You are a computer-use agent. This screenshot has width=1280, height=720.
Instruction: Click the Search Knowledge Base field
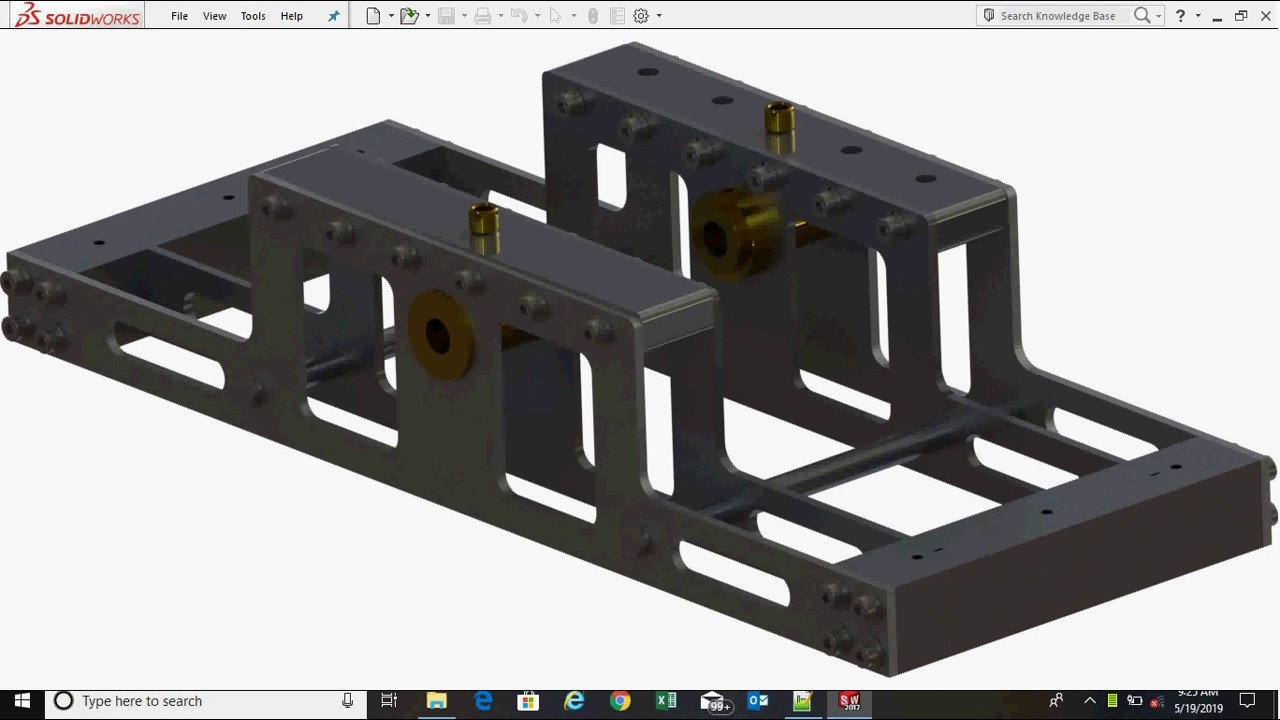(x=1057, y=16)
